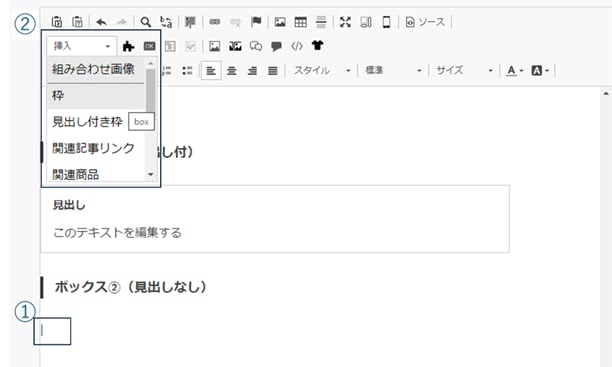Viewport: 612px width, 367px height.
Task: Click the double speech bubble icon
Action: tap(256, 46)
